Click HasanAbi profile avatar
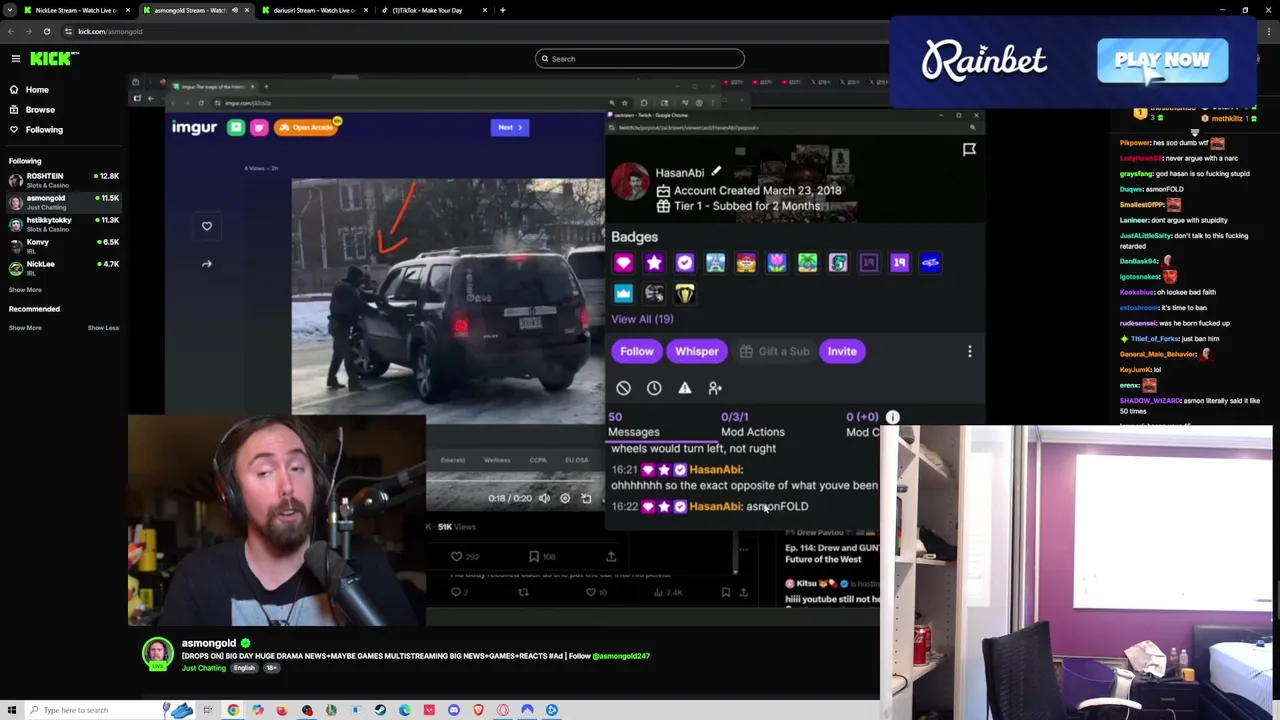This screenshot has width=1280, height=720. 631,181
